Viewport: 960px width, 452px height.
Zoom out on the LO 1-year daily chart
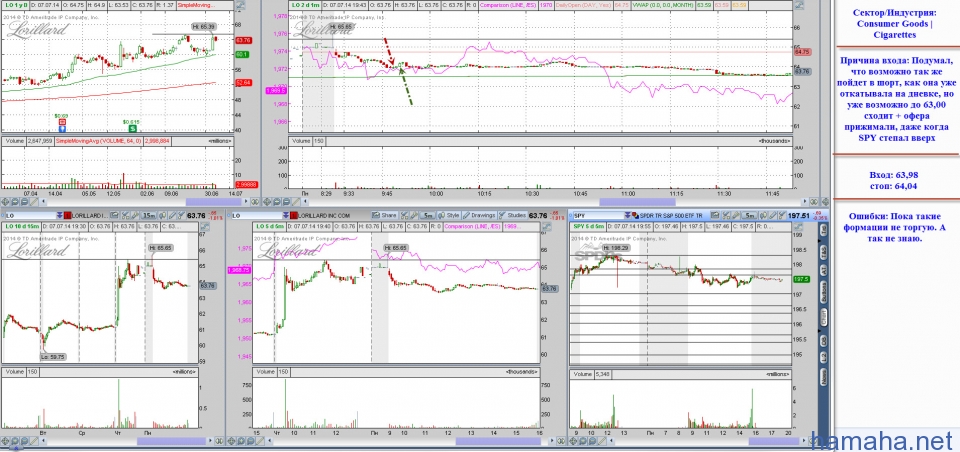pos(24,202)
